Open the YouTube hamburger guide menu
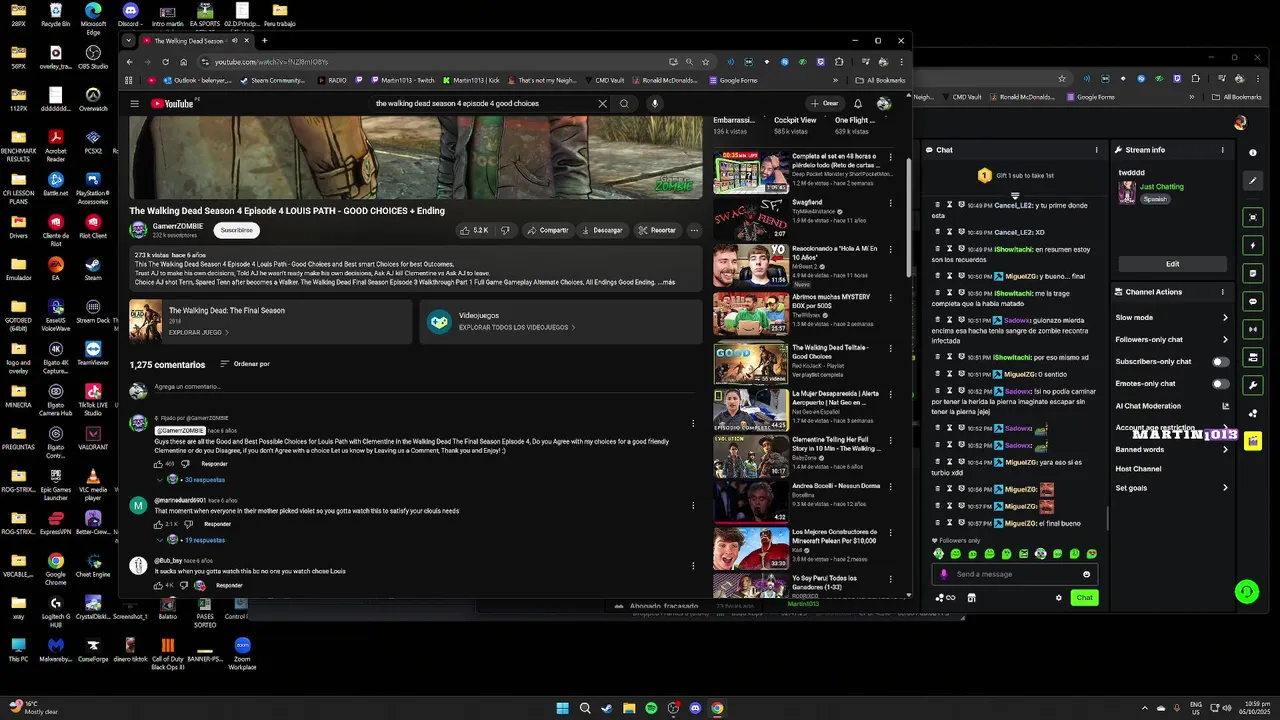Viewport: 1280px width, 720px height. [x=135, y=103]
